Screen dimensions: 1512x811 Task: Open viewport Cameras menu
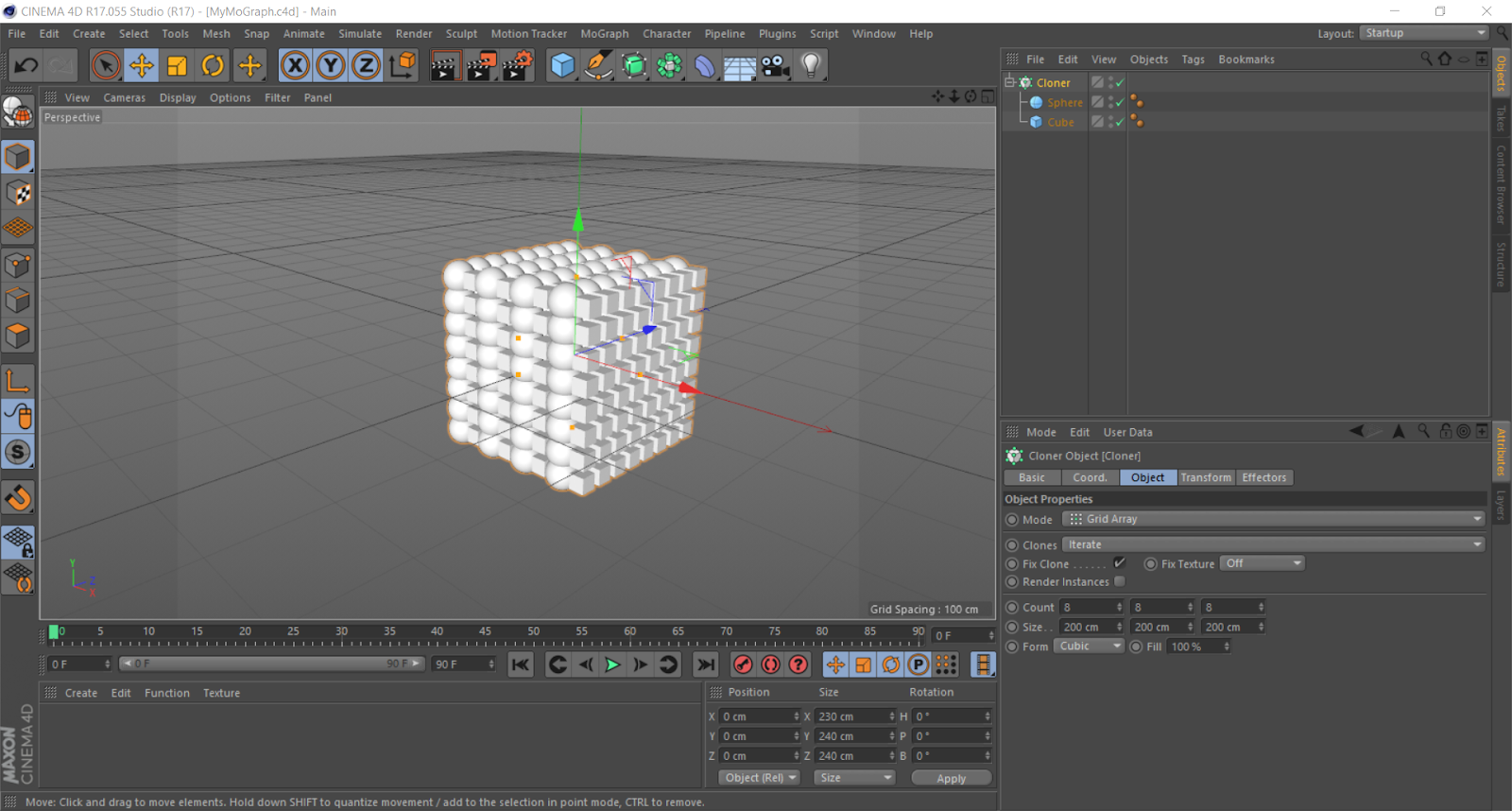pyautogui.click(x=124, y=97)
